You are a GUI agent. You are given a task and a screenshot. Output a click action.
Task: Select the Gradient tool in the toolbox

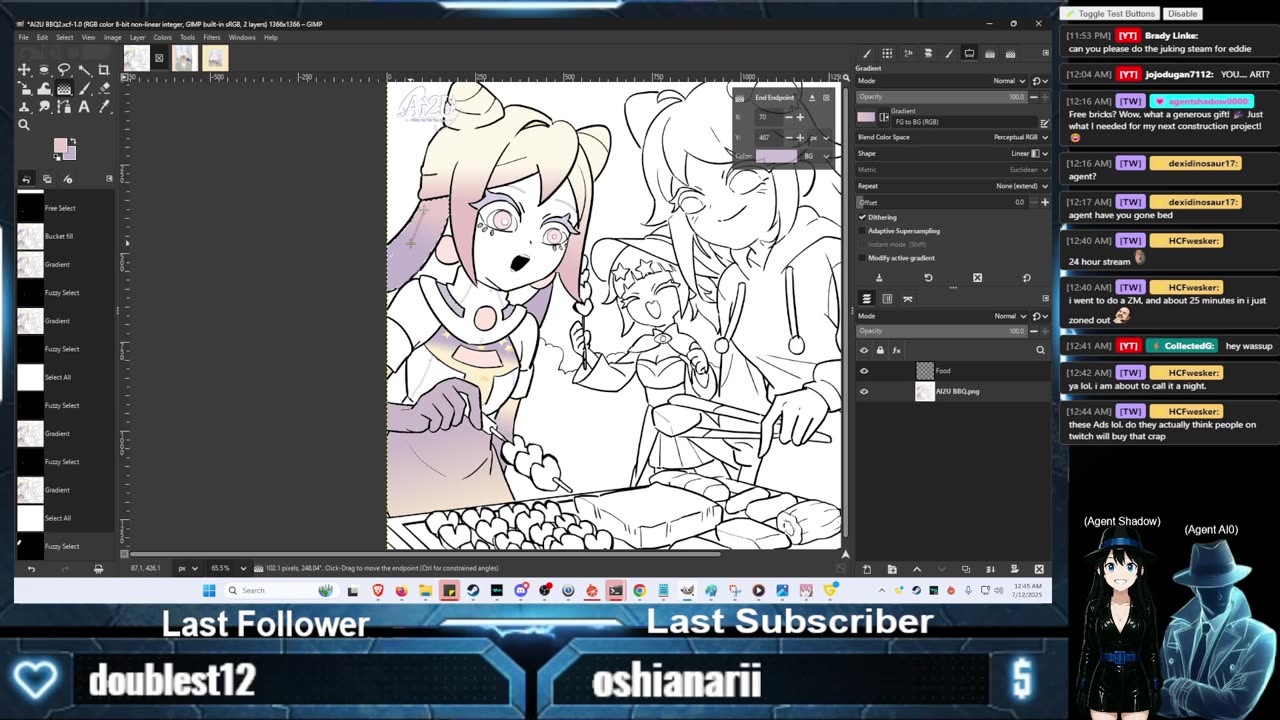coord(64,88)
